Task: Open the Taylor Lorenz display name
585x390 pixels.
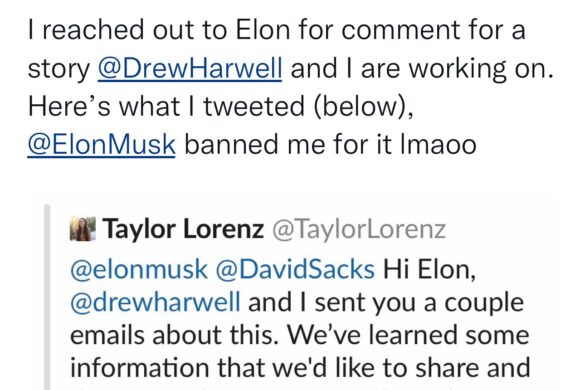Action: (183, 229)
